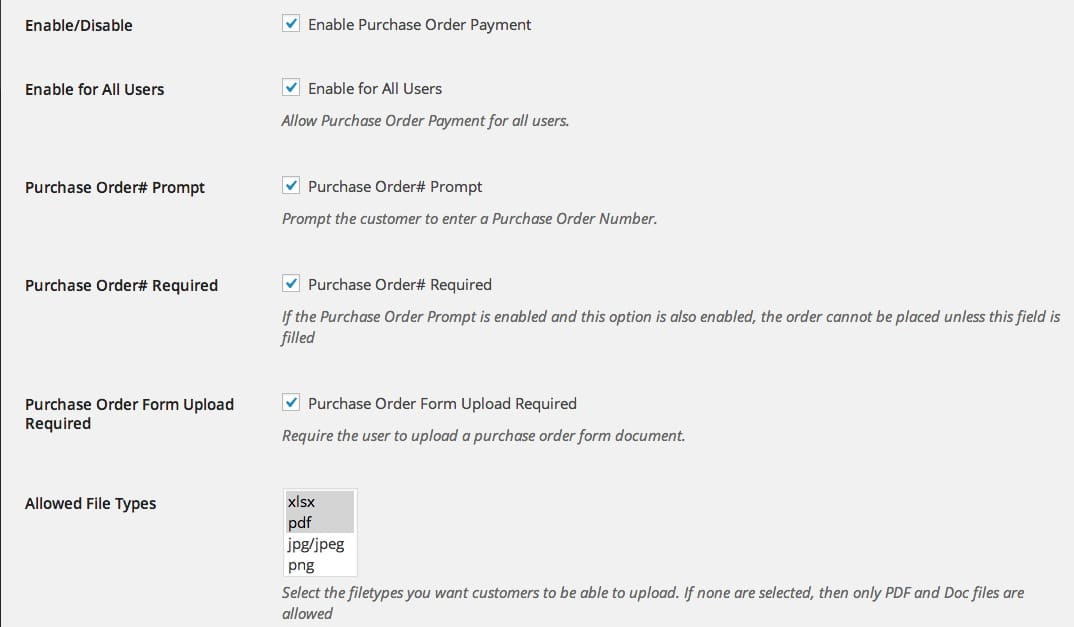Click the "Allow Purchase Order Payment for all users" description
This screenshot has height=627, width=1074.
click(x=425, y=121)
